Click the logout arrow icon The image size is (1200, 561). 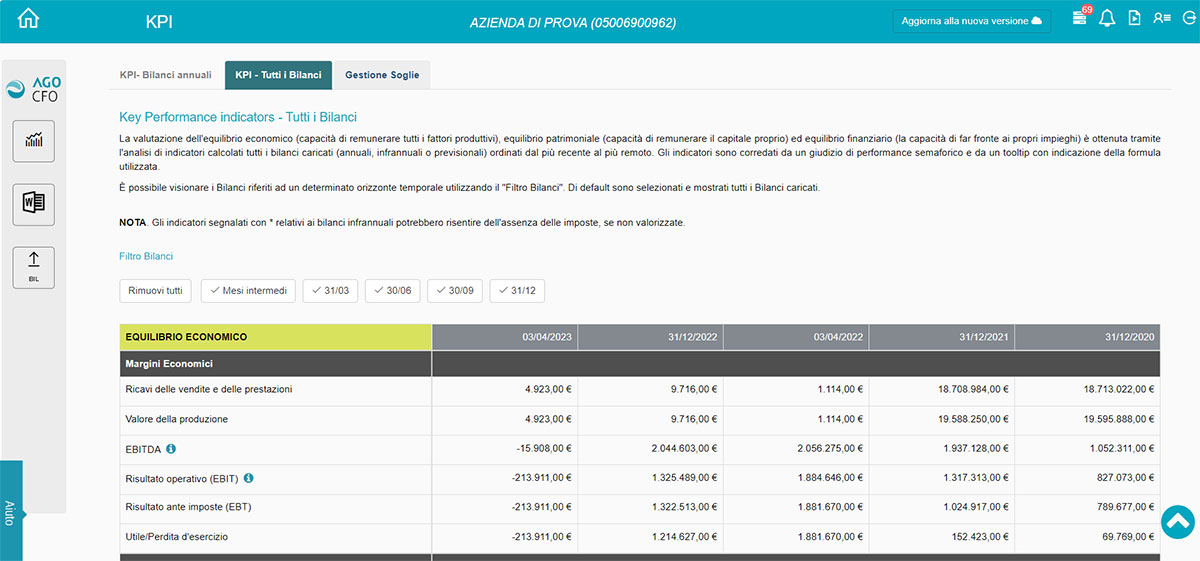pyautogui.click(x=1187, y=19)
